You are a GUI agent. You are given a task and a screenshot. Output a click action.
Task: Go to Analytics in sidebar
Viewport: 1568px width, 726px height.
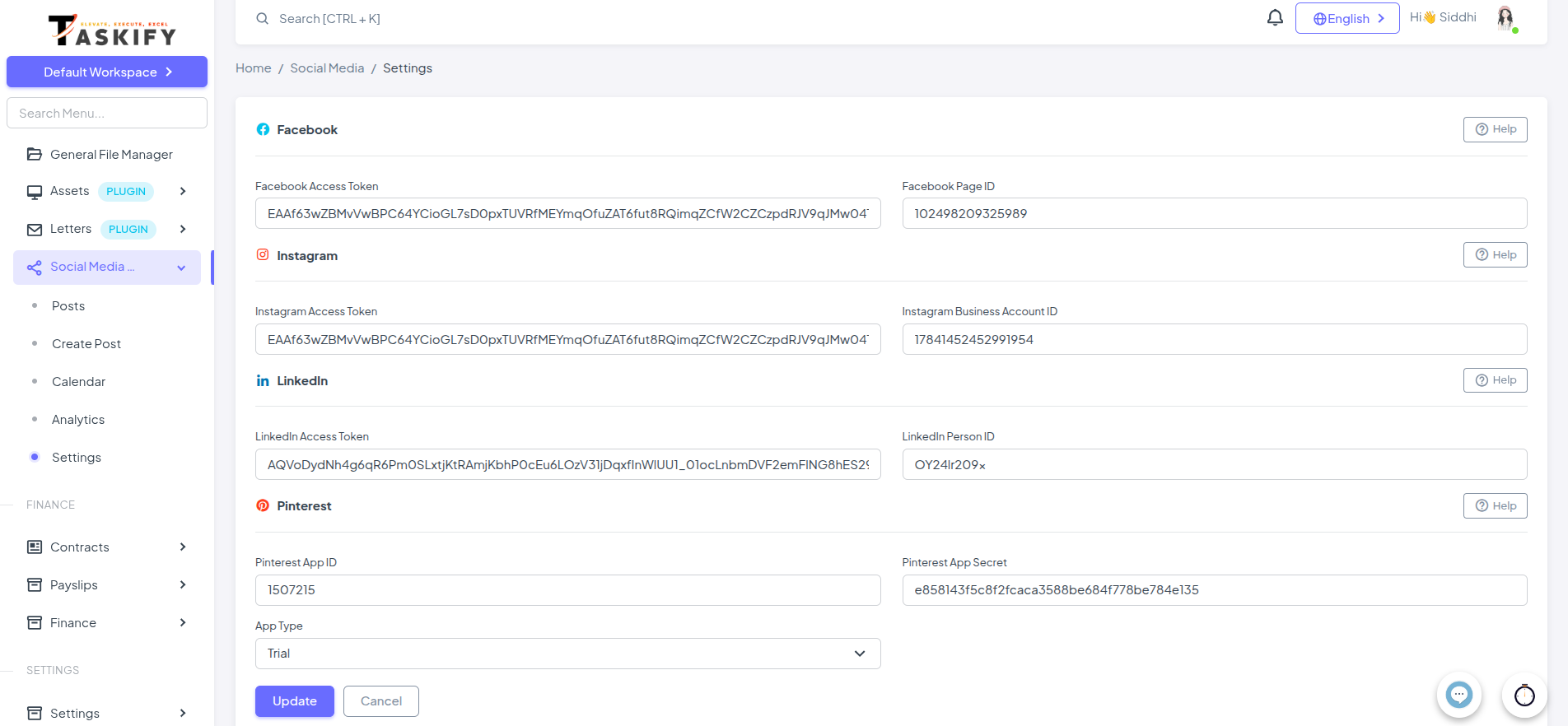[x=78, y=420]
